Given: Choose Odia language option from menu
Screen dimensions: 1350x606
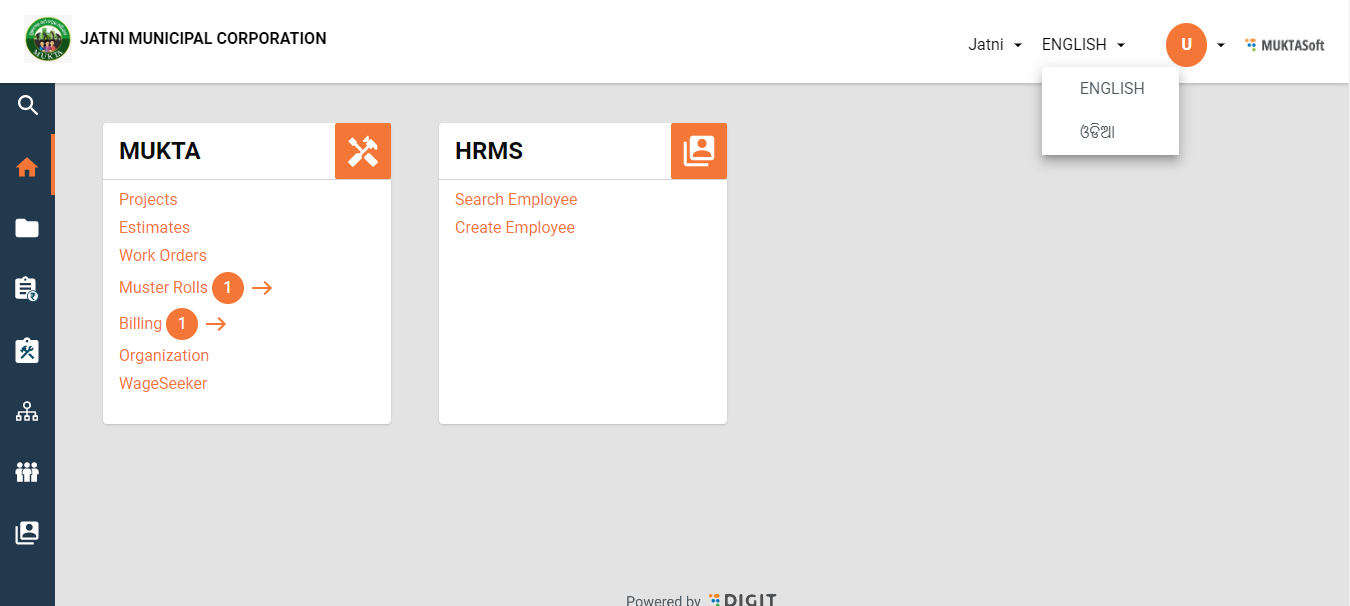Looking at the screenshot, I should pyautogui.click(x=1097, y=132).
